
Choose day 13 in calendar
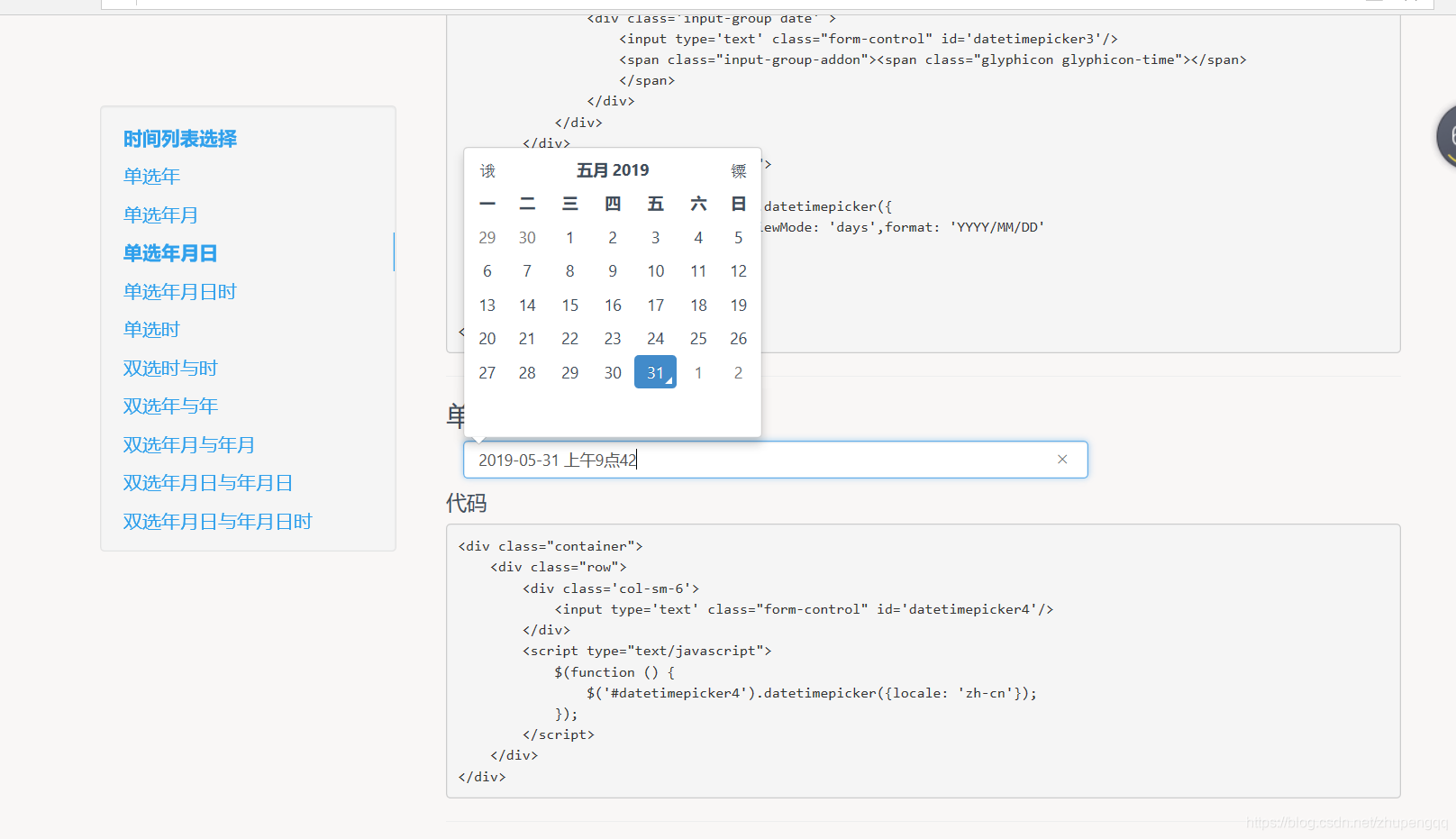coord(487,306)
